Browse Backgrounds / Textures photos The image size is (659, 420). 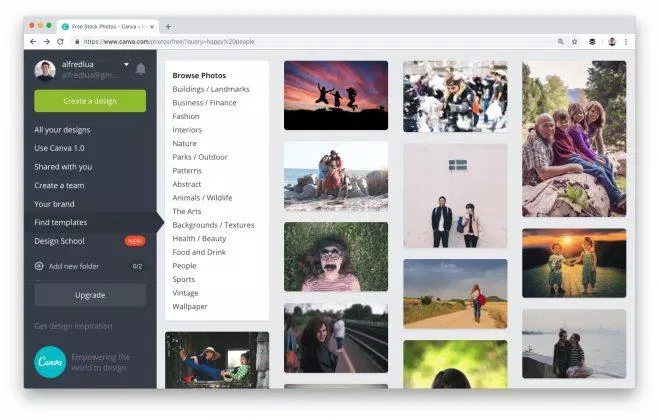click(213, 225)
